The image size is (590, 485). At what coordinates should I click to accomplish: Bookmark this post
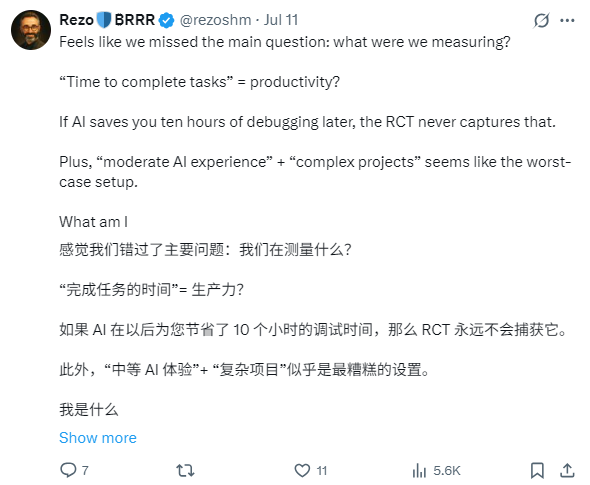(537, 470)
